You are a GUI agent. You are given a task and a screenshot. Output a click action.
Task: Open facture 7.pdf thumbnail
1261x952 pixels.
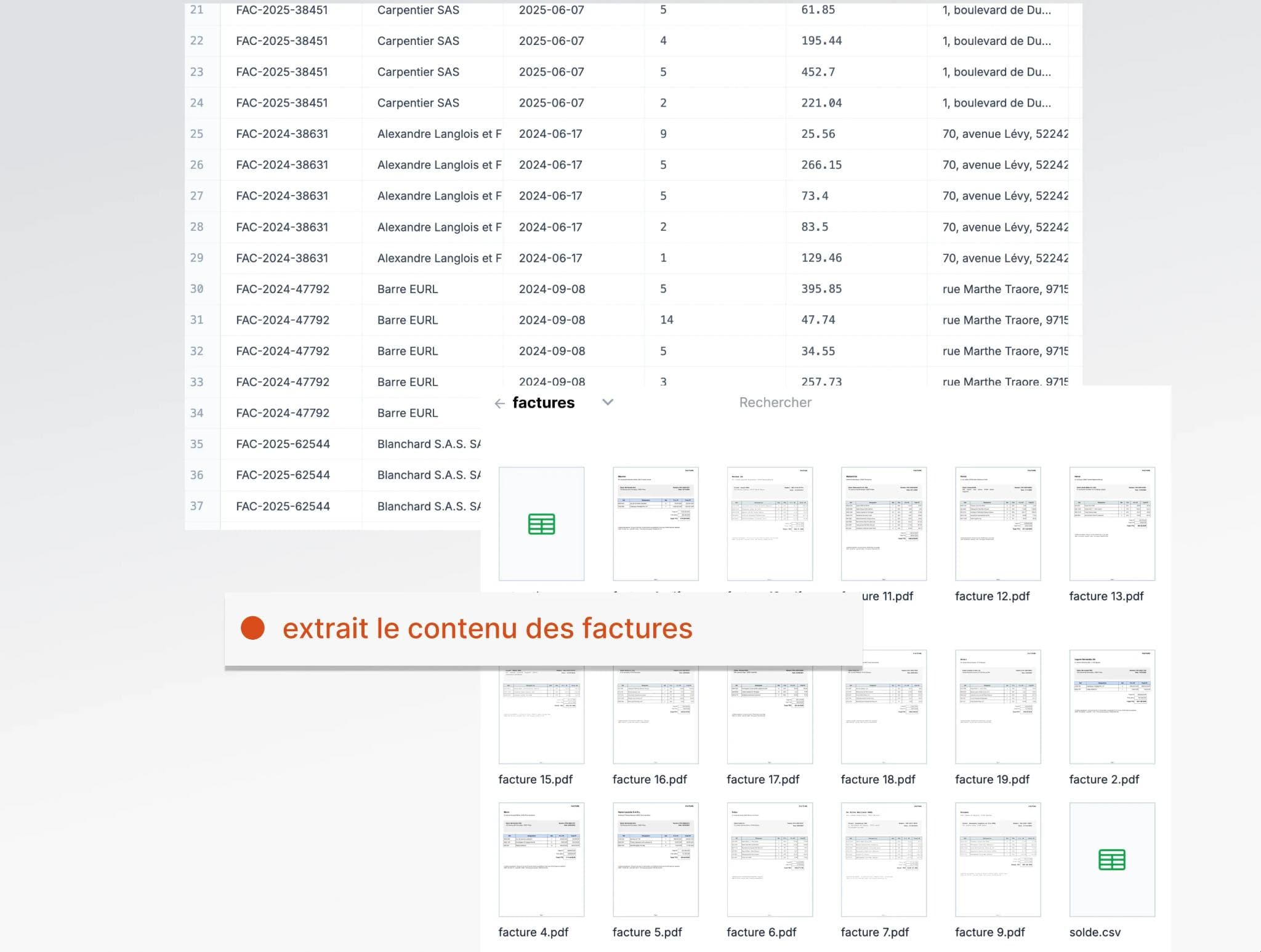[x=884, y=860]
